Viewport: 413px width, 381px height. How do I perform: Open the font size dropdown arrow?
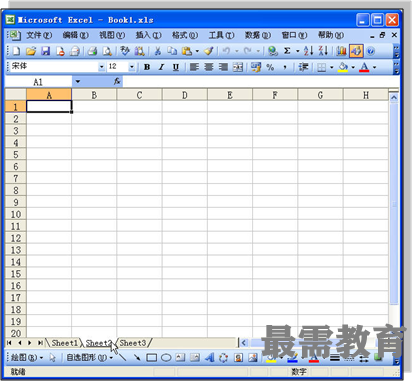(x=132, y=67)
